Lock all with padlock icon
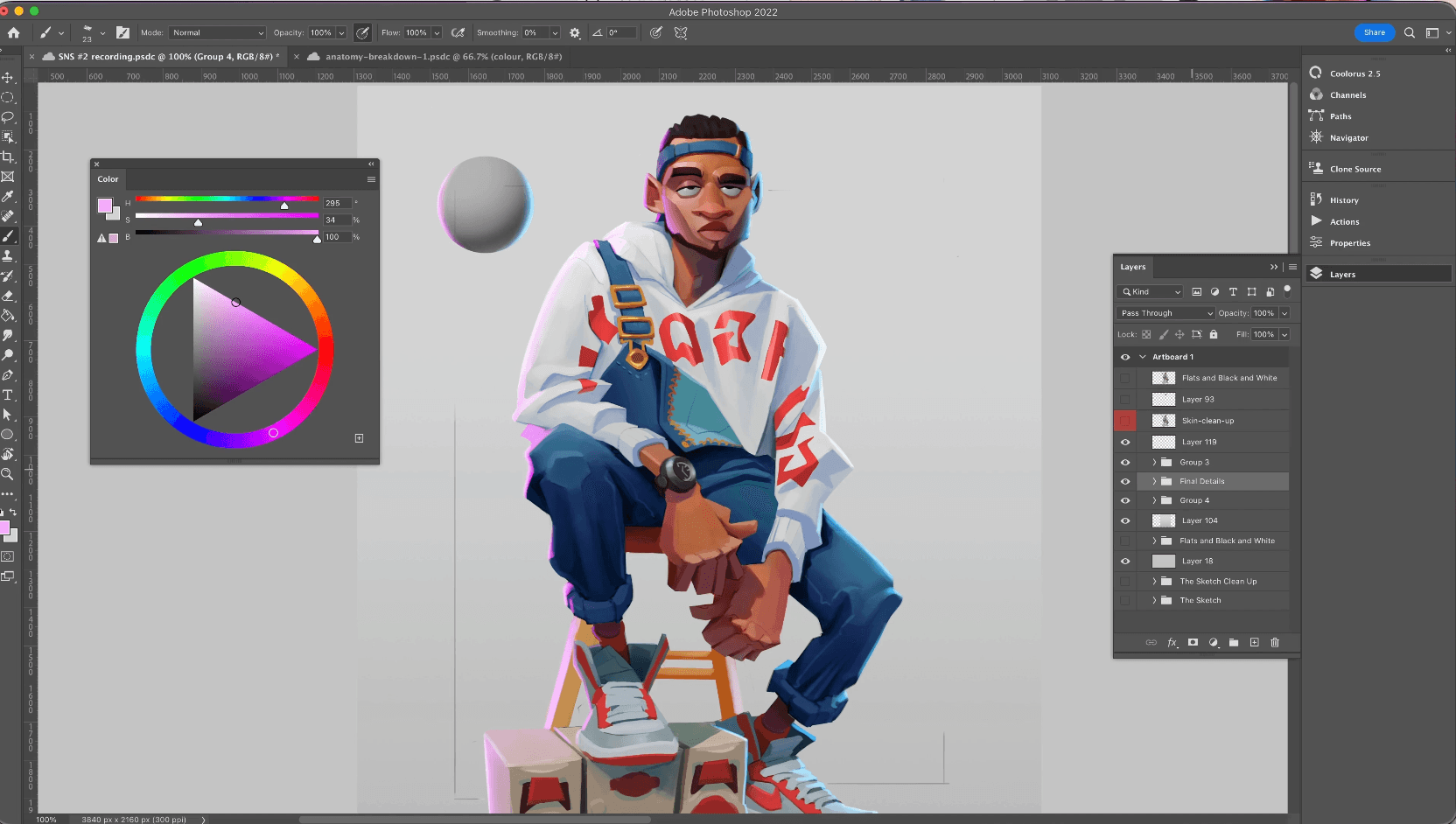This screenshot has height=824, width=1456. (x=1214, y=334)
